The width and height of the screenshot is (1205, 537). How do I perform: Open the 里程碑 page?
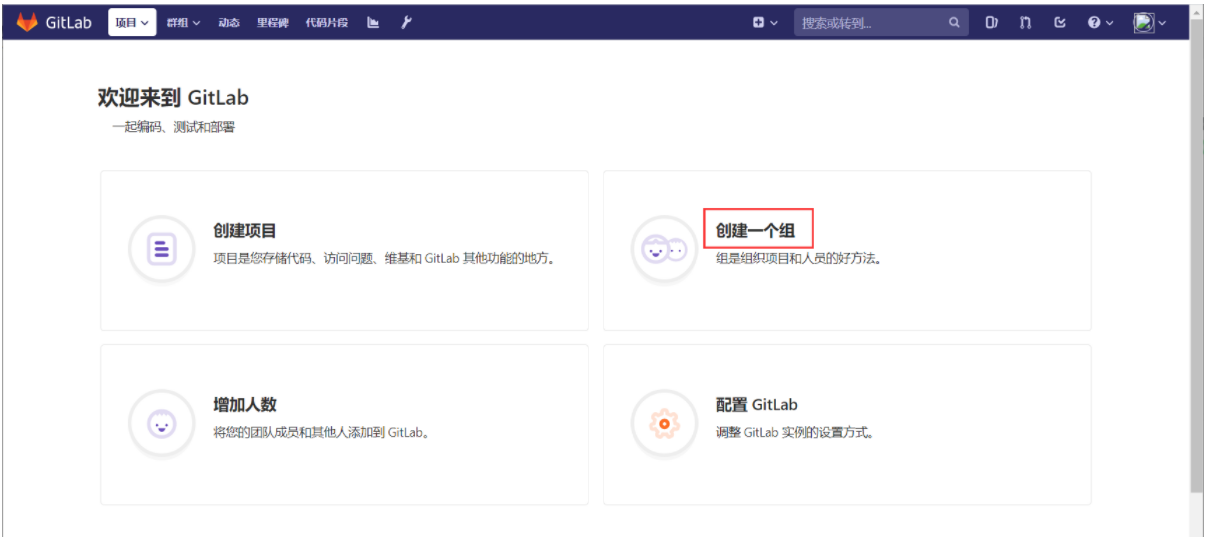(273, 22)
